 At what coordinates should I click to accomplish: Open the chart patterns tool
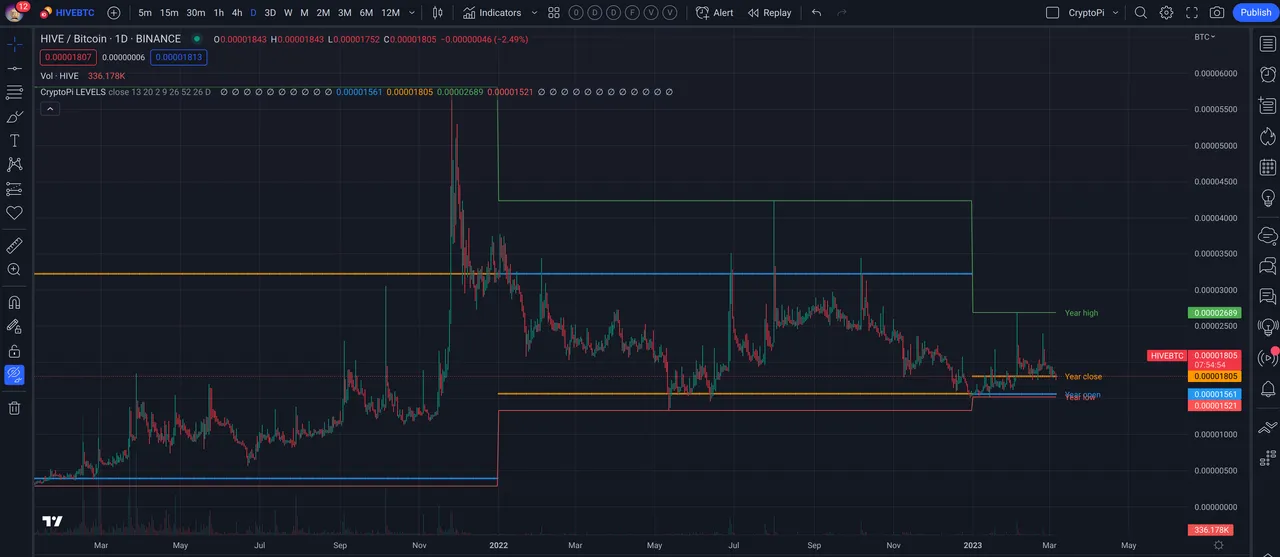14,165
